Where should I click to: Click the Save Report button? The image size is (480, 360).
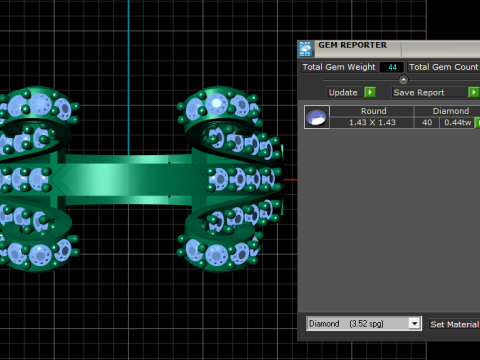point(429,93)
